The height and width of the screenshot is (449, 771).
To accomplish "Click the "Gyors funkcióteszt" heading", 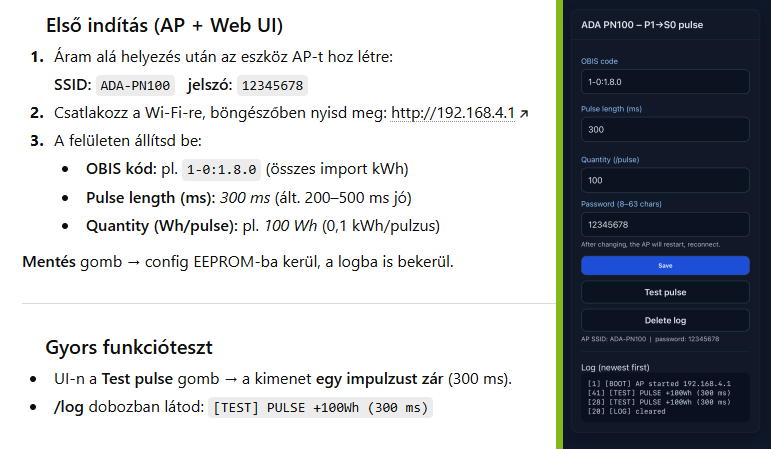I will click(x=128, y=347).
